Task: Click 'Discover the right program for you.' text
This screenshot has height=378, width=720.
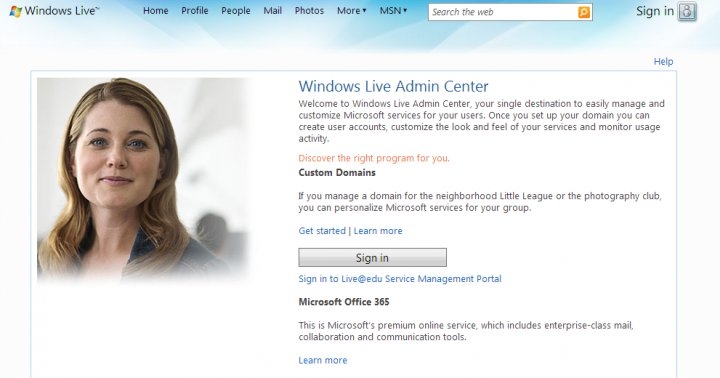Action: (x=374, y=158)
